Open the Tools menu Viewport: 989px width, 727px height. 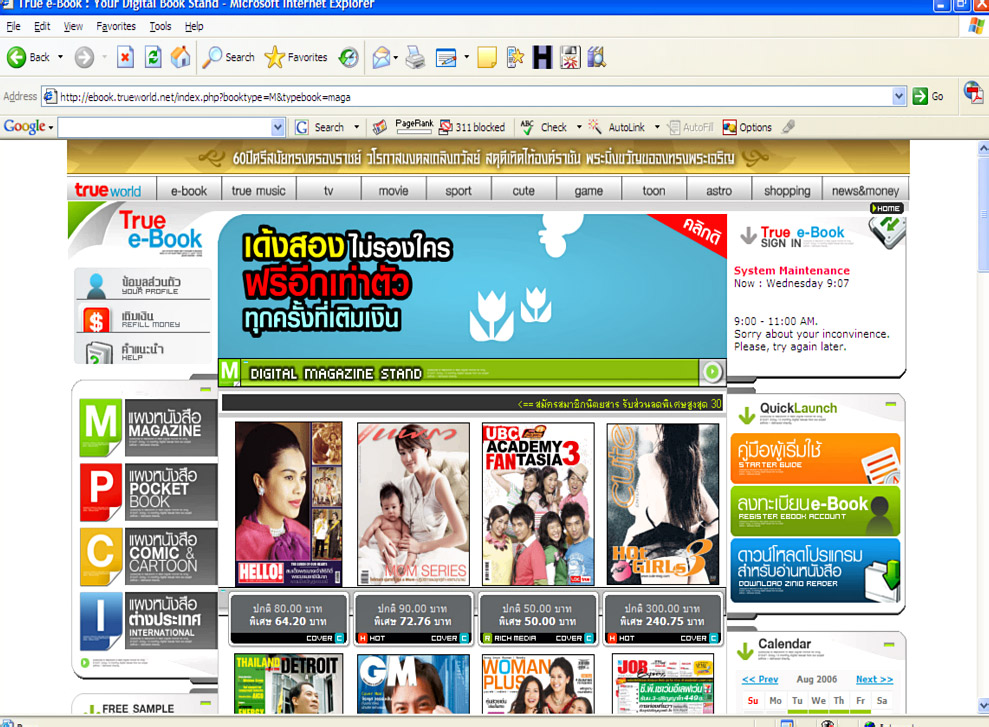pos(160,26)
